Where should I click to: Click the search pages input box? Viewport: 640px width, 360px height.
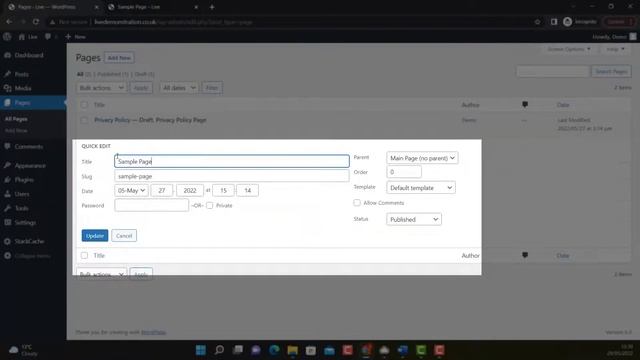click(x=553, y=71)
